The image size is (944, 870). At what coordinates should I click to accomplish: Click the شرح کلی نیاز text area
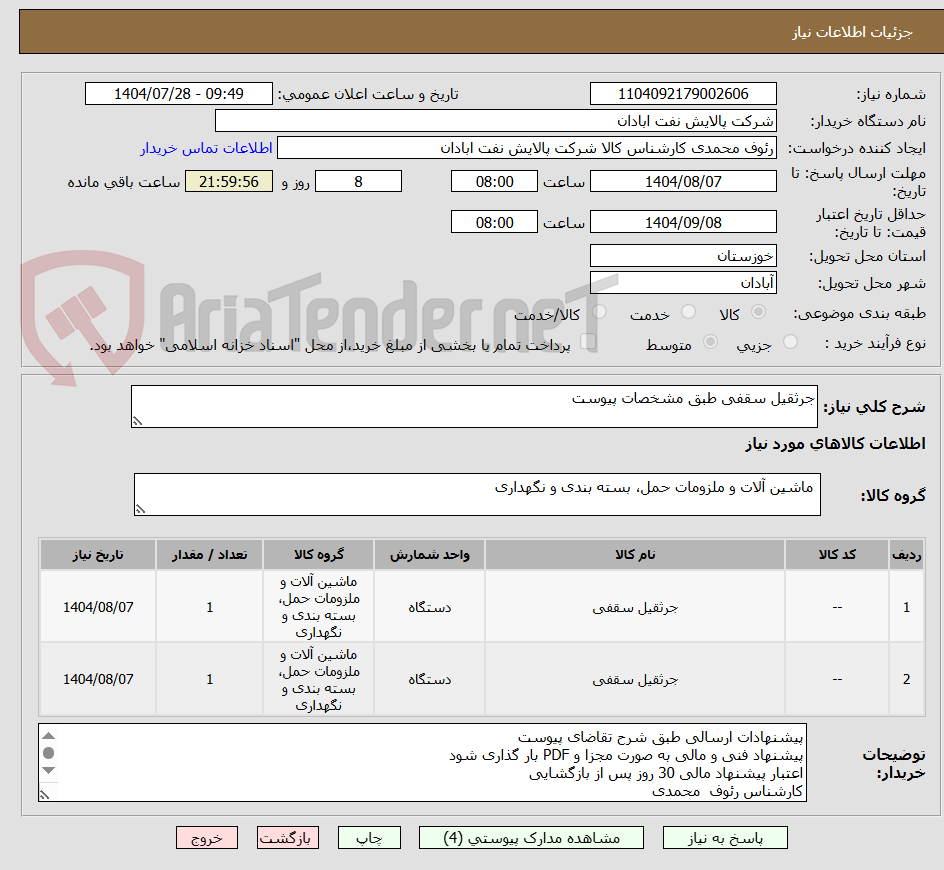pyautogui.click(x=474, y=406)
